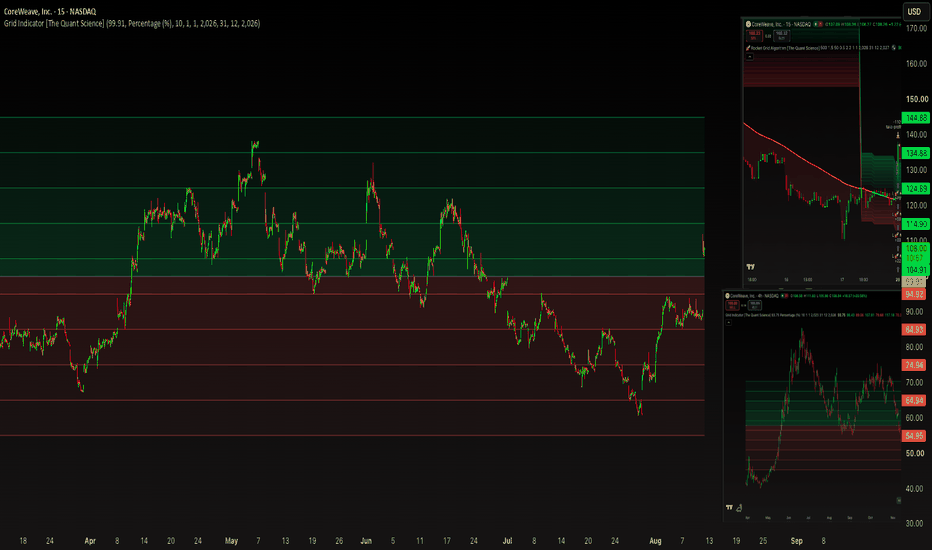The height and width of the screenshot is (550, 932).
Task: Select the Grid Indicator legend on main chart
Action: point(132,24)
